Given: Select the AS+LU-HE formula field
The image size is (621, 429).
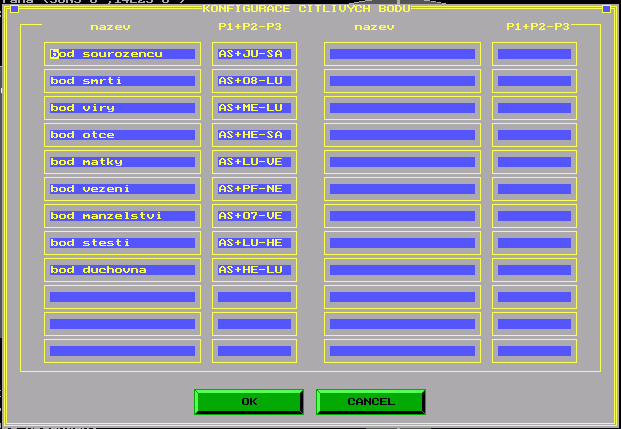Looking at the screenshot, I should click(254, 243).
